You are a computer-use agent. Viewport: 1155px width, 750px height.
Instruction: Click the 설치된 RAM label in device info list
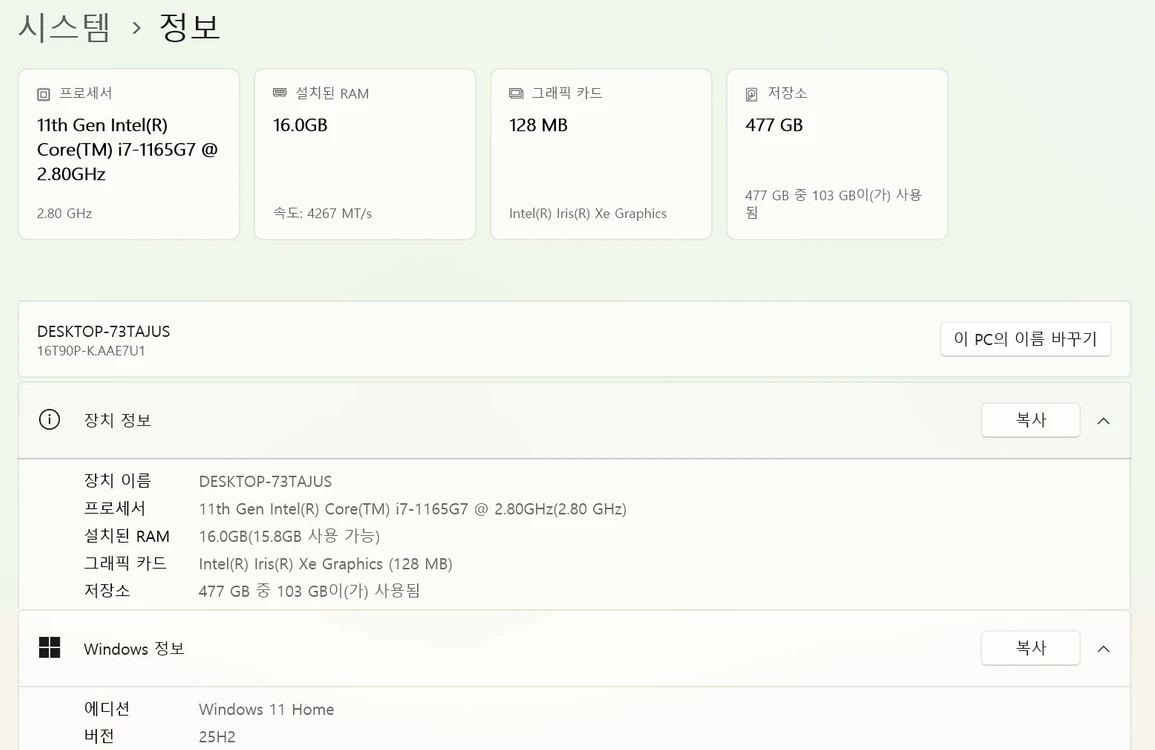(x=127, y=536)
